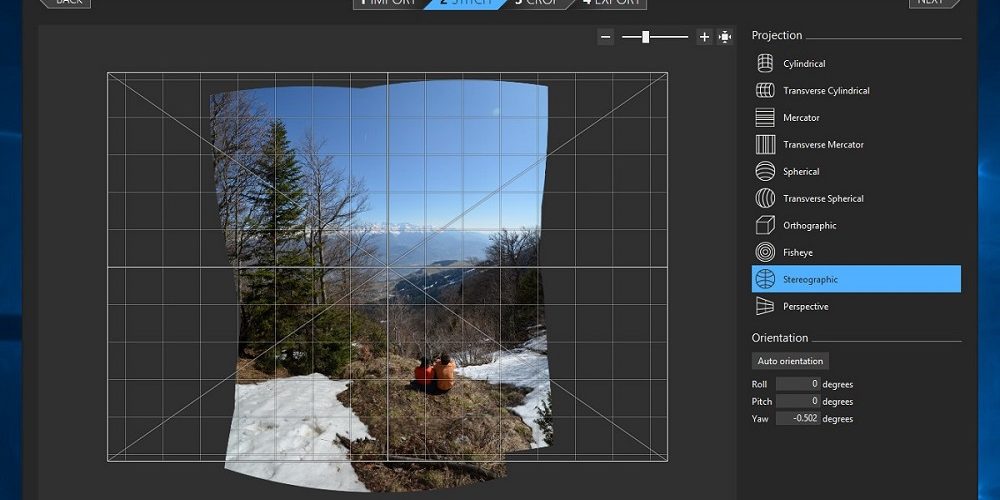Zoom out with the minus button
This screenshot has width=1000, height=500.
pyautogui.click(x=605, y=37)
